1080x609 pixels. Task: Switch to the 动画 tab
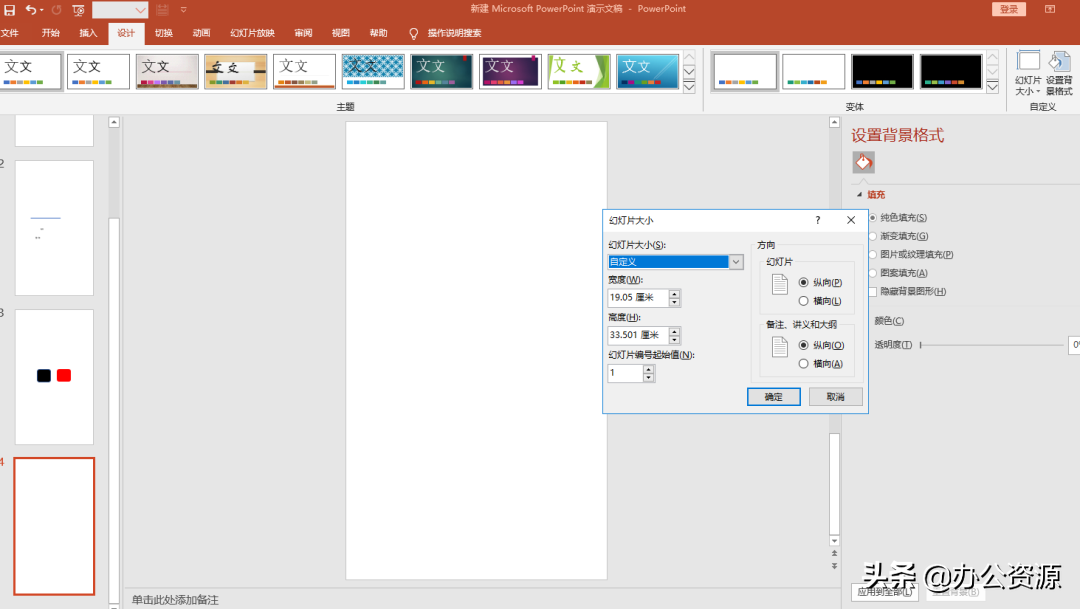point(201,33)
